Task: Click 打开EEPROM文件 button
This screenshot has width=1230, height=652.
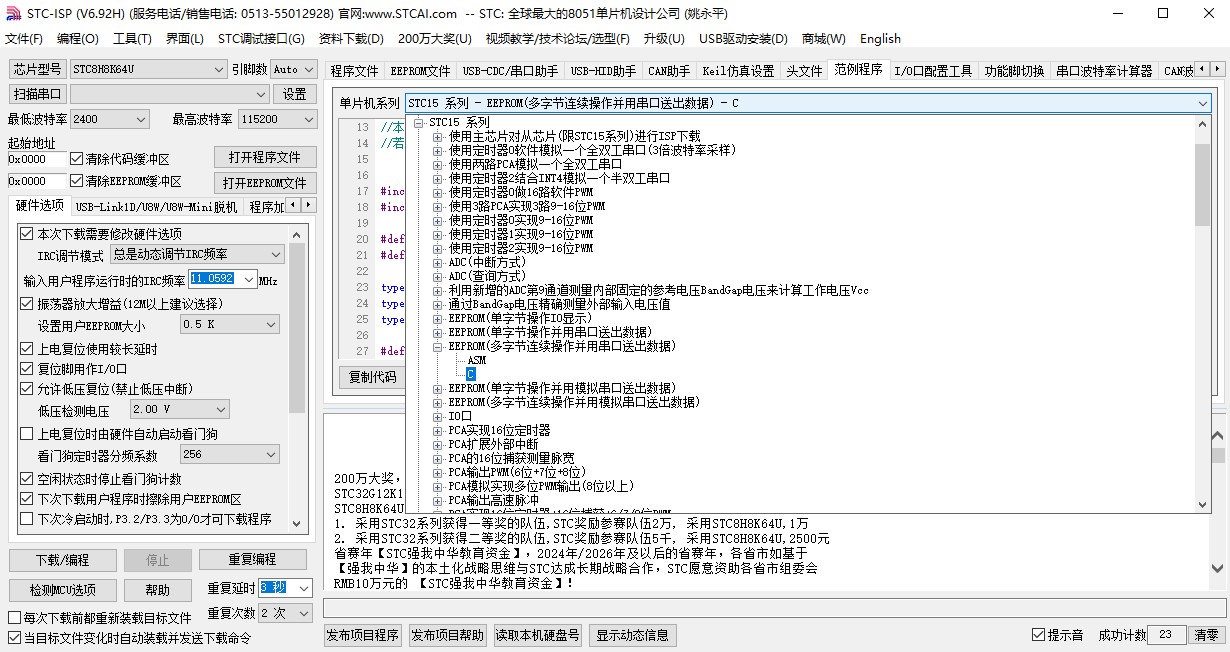Action: pyautogui.click(x=265, y=183)
